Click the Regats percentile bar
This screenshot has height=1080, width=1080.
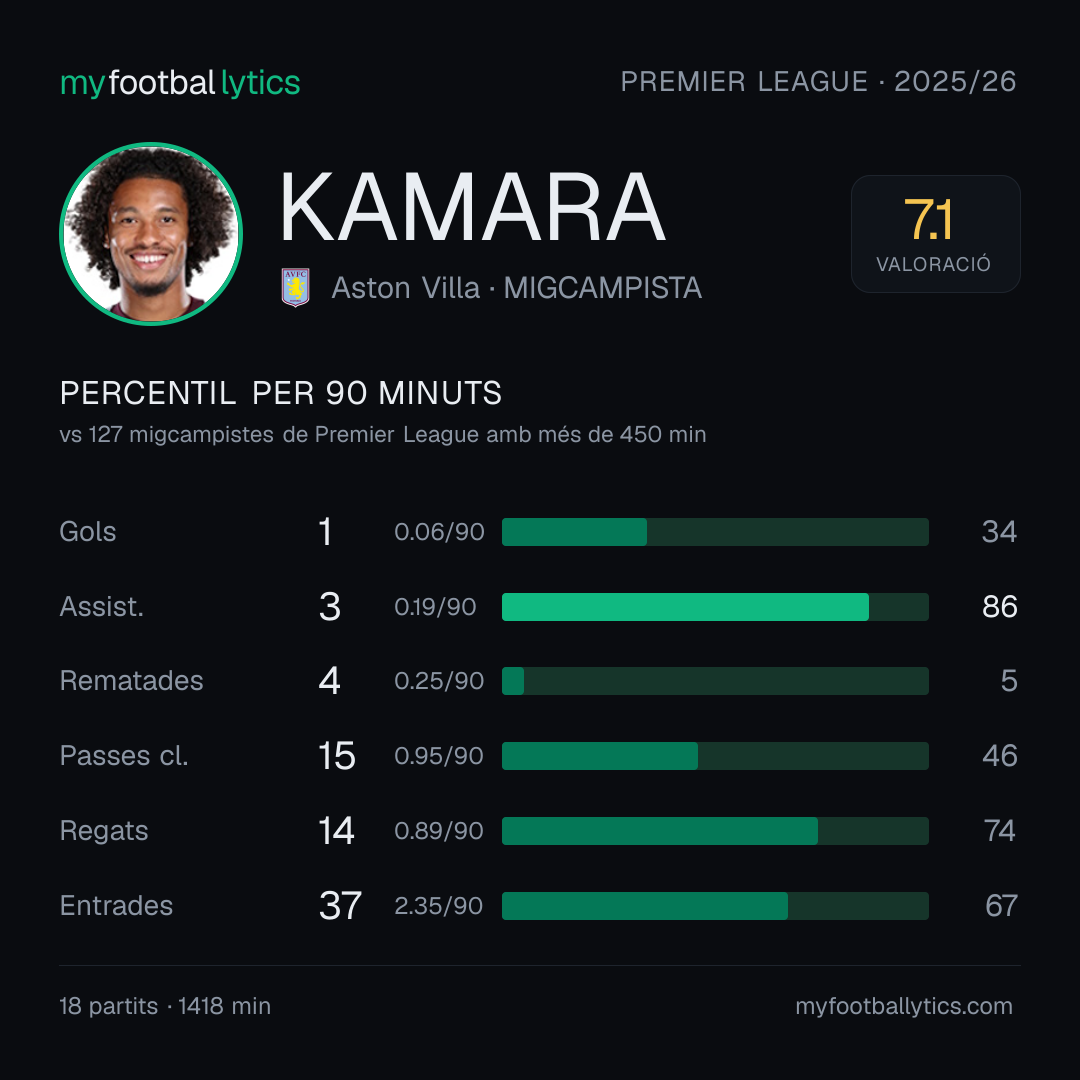pyautogui.click(x=715, y=831)
